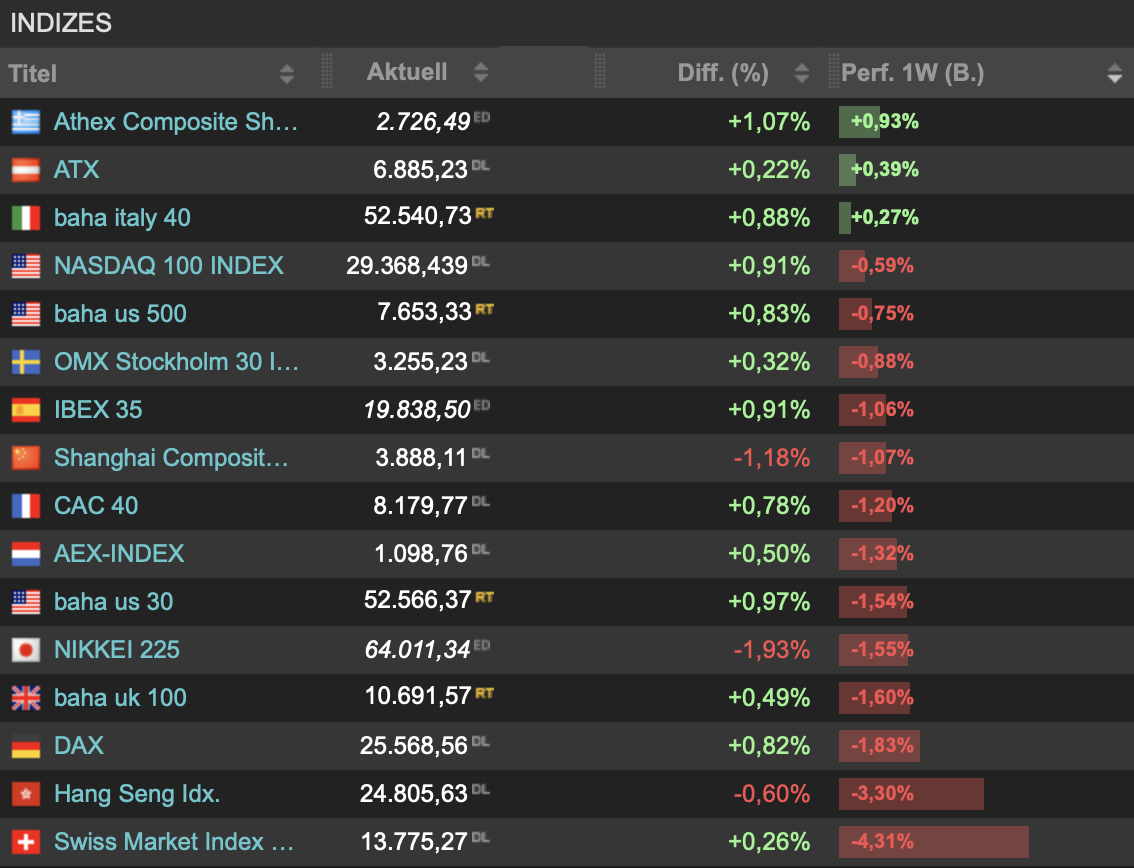Open the OMX Stockholm 30 I… link

176,362
